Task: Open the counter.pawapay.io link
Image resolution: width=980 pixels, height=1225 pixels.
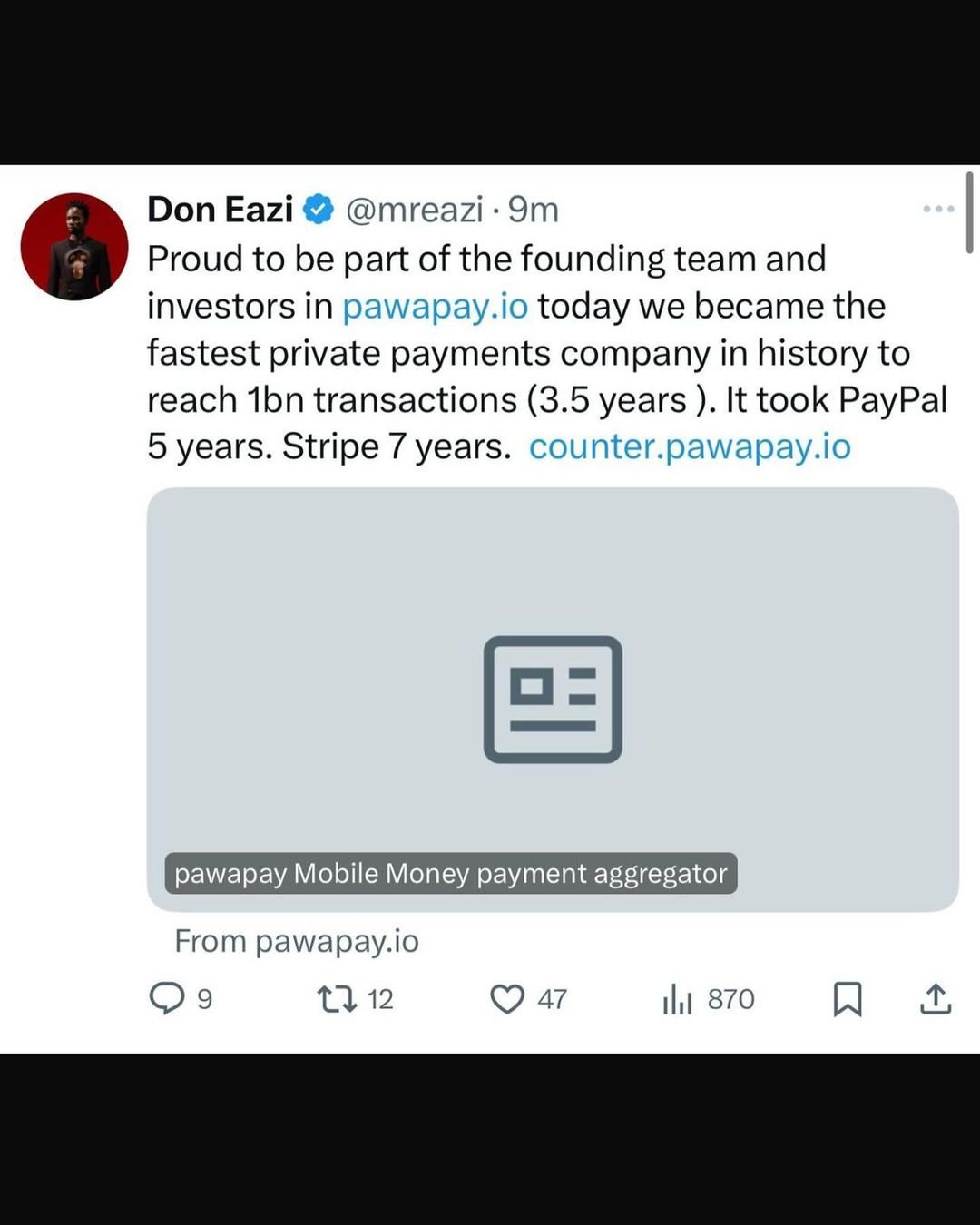Action: (x=690, y=446)
